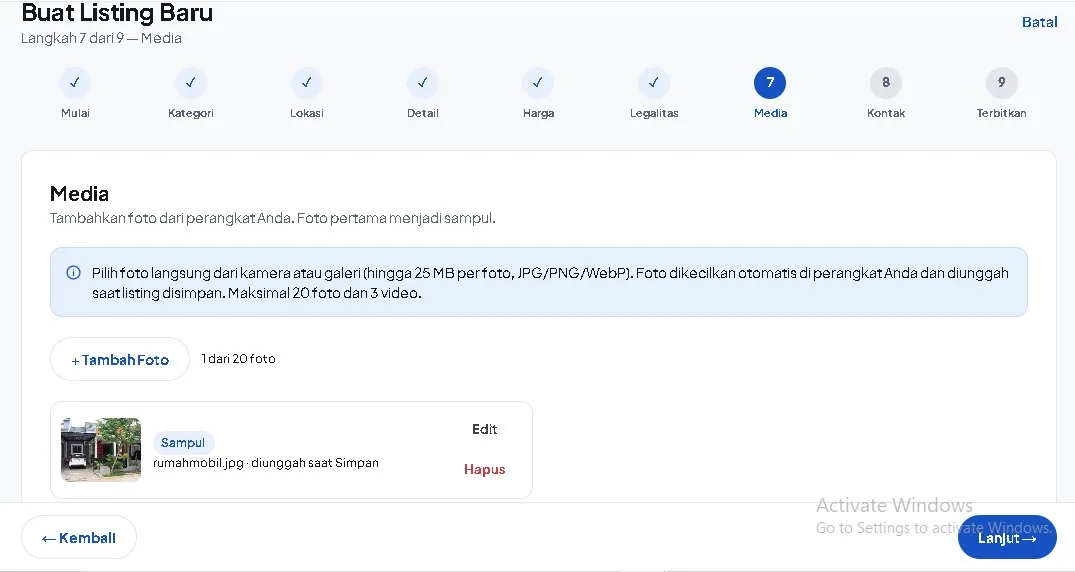Click the Terbitkan step label
Screen dimensions: 1075x572
click(x=1002, y=113)
